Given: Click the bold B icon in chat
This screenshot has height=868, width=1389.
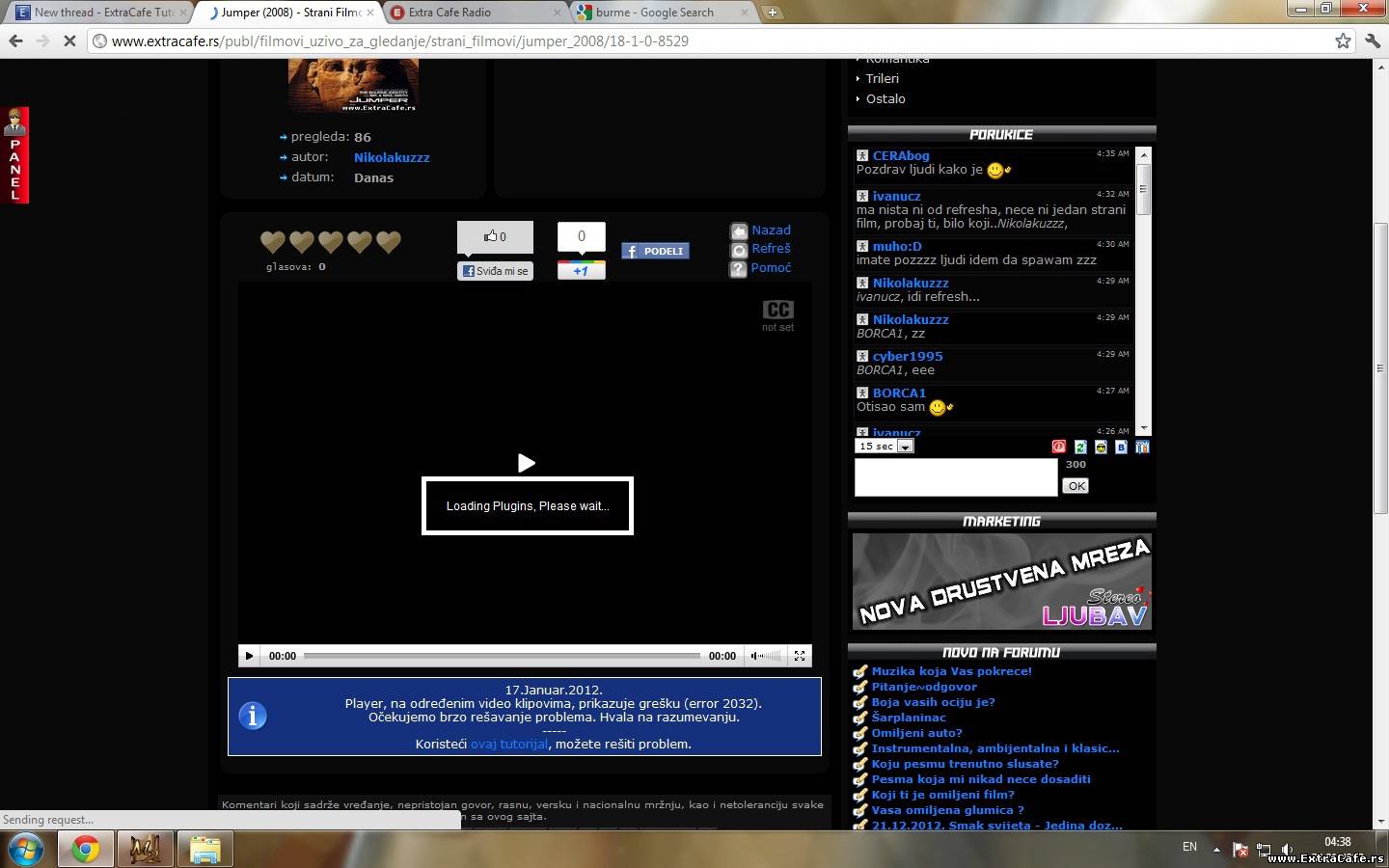Looking at the screenshot, I should click(x=1121, y=448).
